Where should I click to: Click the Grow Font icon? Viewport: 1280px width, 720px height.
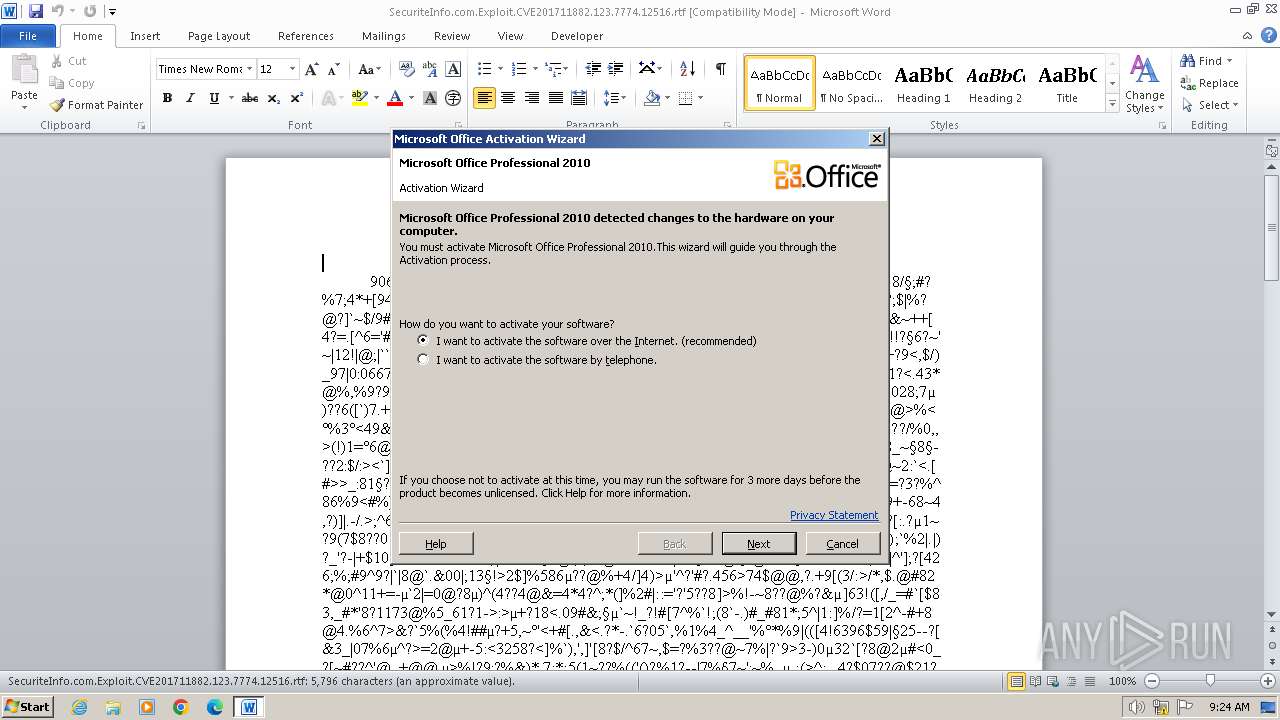(312, 69)
